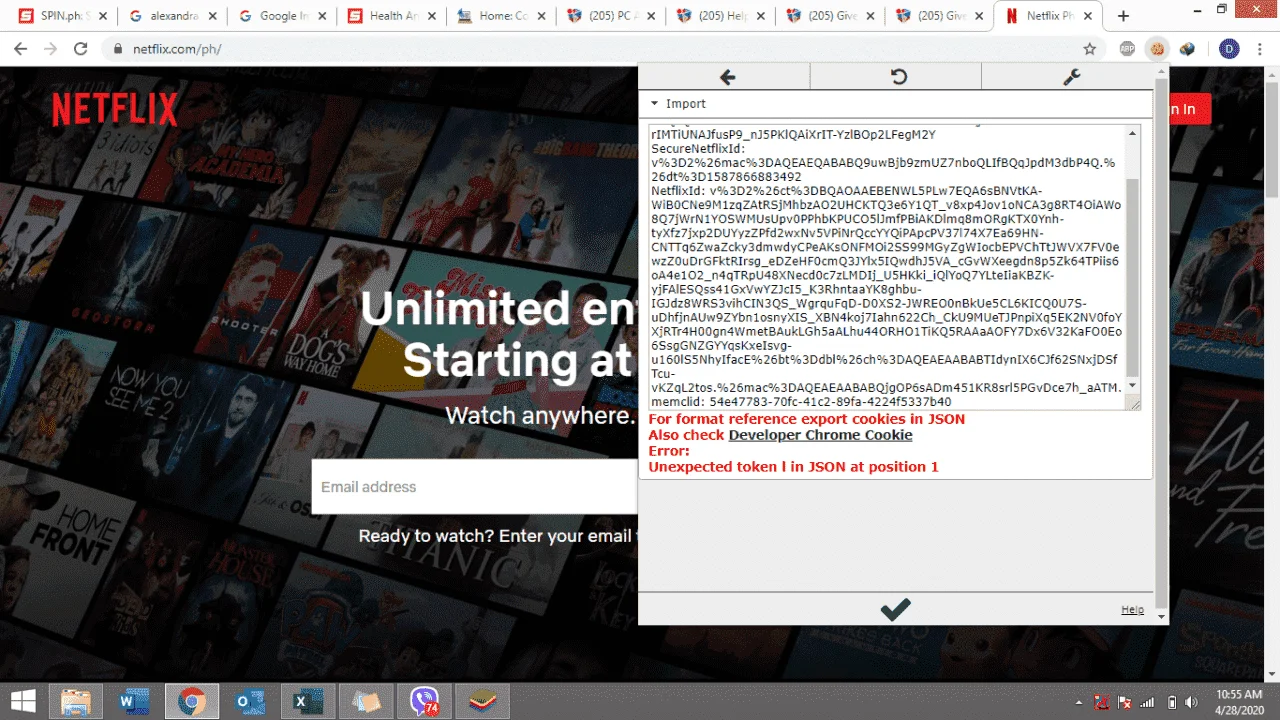The image size is (1280, 720).
Task: Open the Developer Chrome Cookie link
Action: pyautogui.click(x=820, y=435)
